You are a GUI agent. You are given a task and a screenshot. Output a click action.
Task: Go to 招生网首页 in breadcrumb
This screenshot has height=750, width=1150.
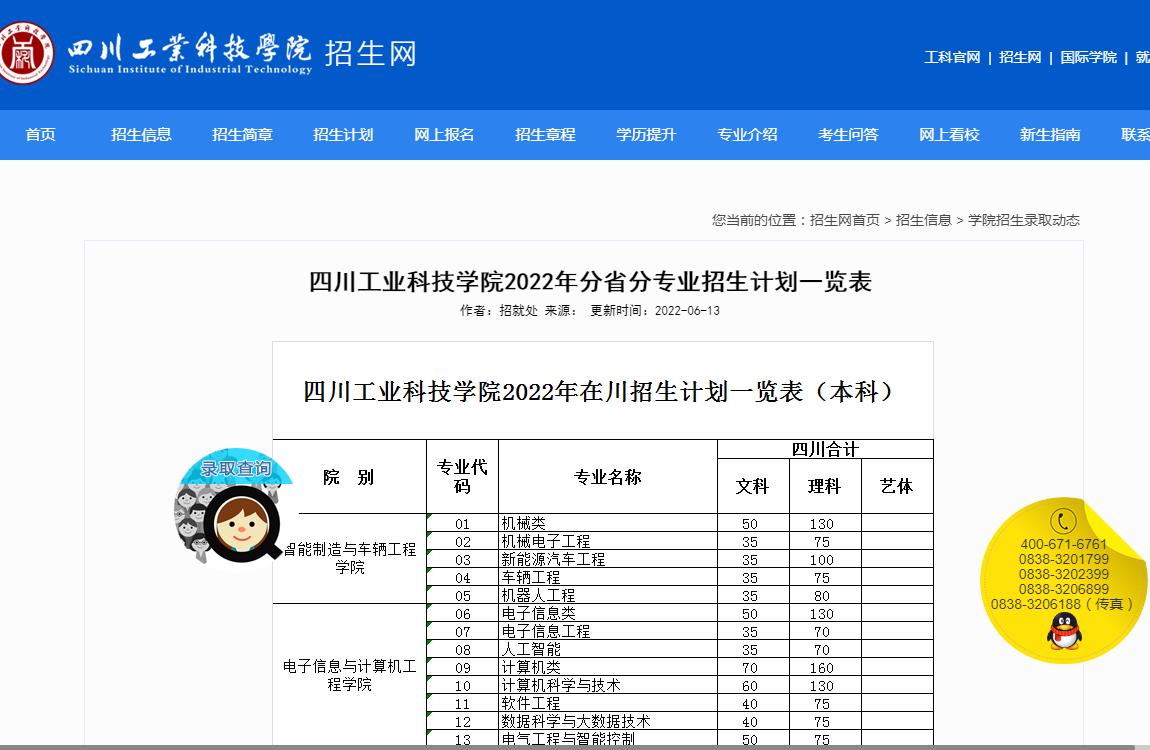click(844, 220)
